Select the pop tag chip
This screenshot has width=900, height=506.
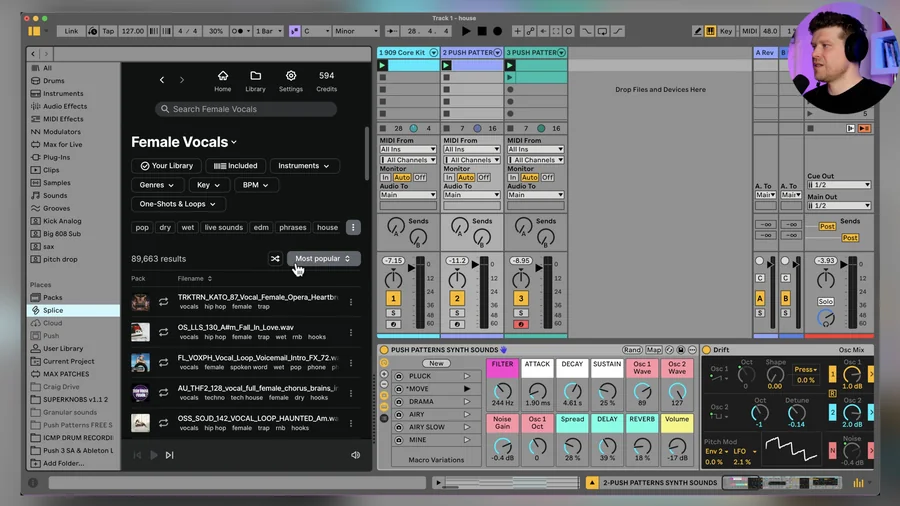click(x=142, y=227)
